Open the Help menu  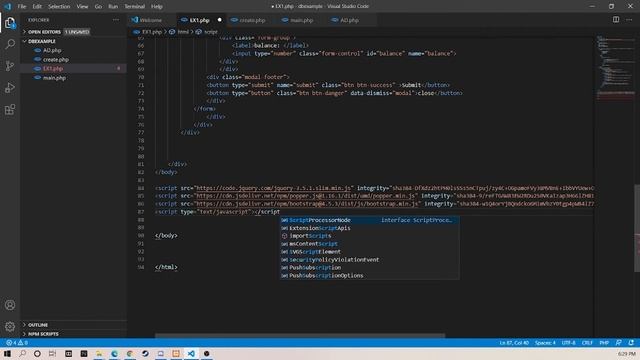157,7
